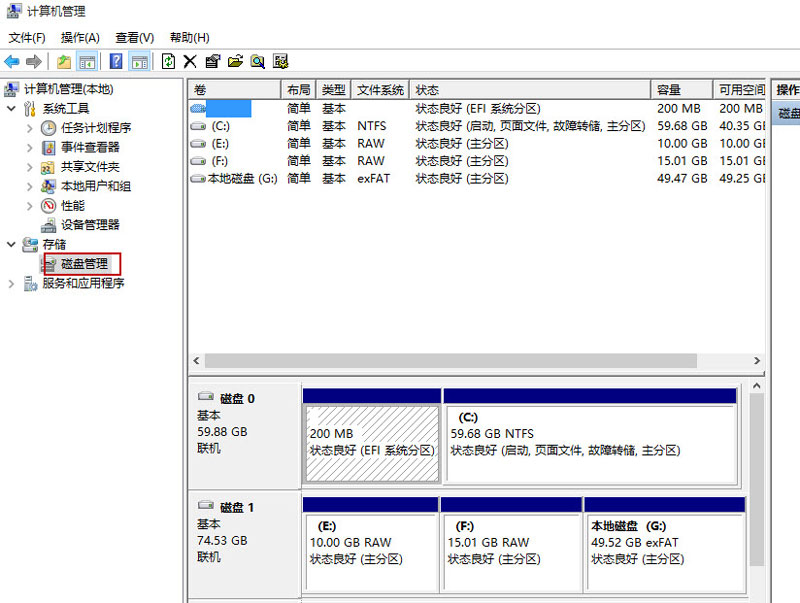This screenshot has height=603, width=800.
Task: Open the 文件(F) menu
Action: 27,38
